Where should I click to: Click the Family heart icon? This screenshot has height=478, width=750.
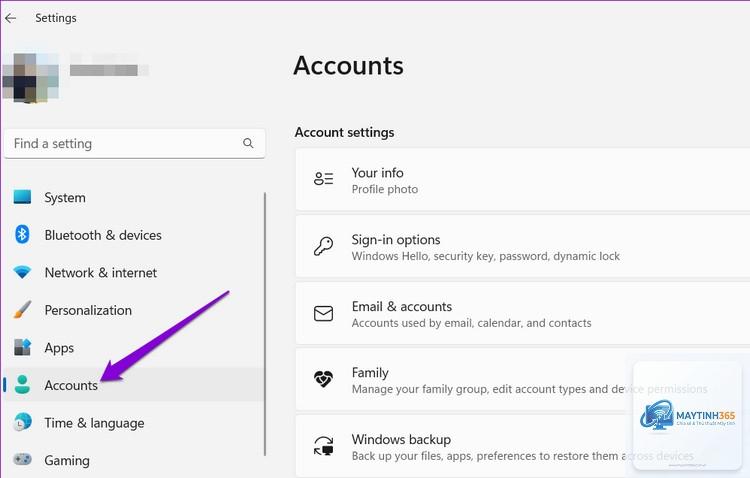point(323,379)
